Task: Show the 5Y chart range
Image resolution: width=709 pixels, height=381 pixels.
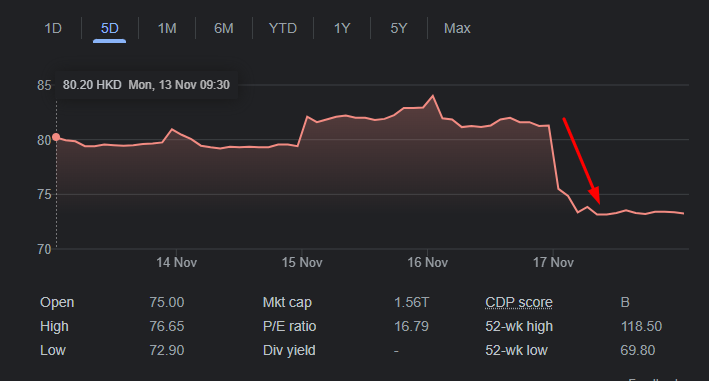Action: click(398, 28)
